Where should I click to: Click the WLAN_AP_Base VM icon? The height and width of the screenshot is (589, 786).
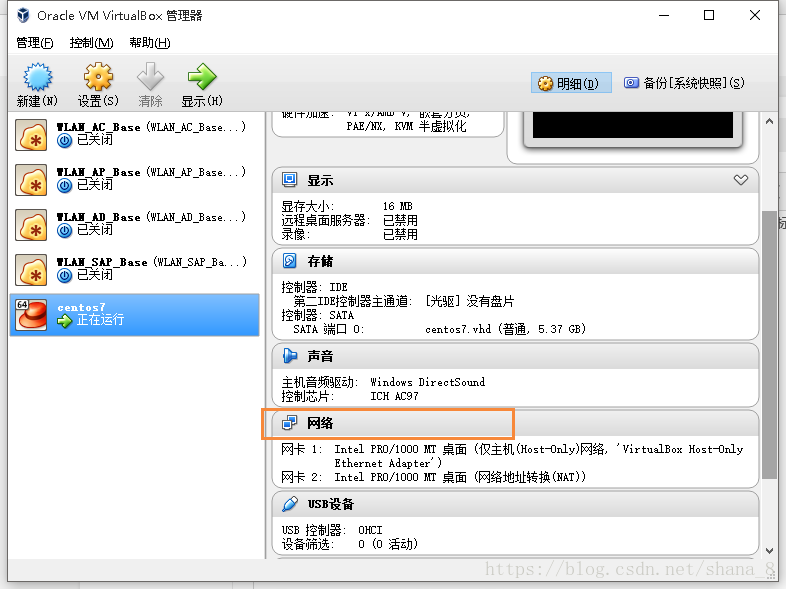tap(31, 180)
